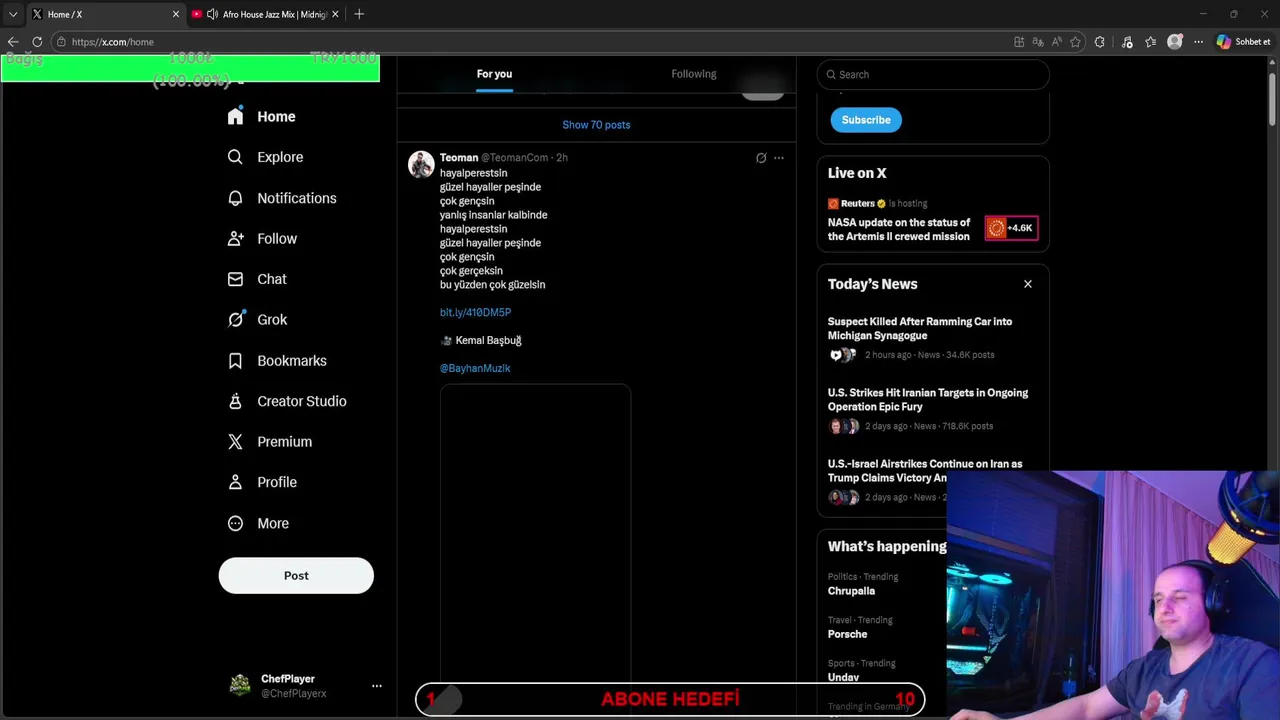Screen dimensions: 1280x720
Task: Click the More circle icon in sidebar
Action: point(235,523)
